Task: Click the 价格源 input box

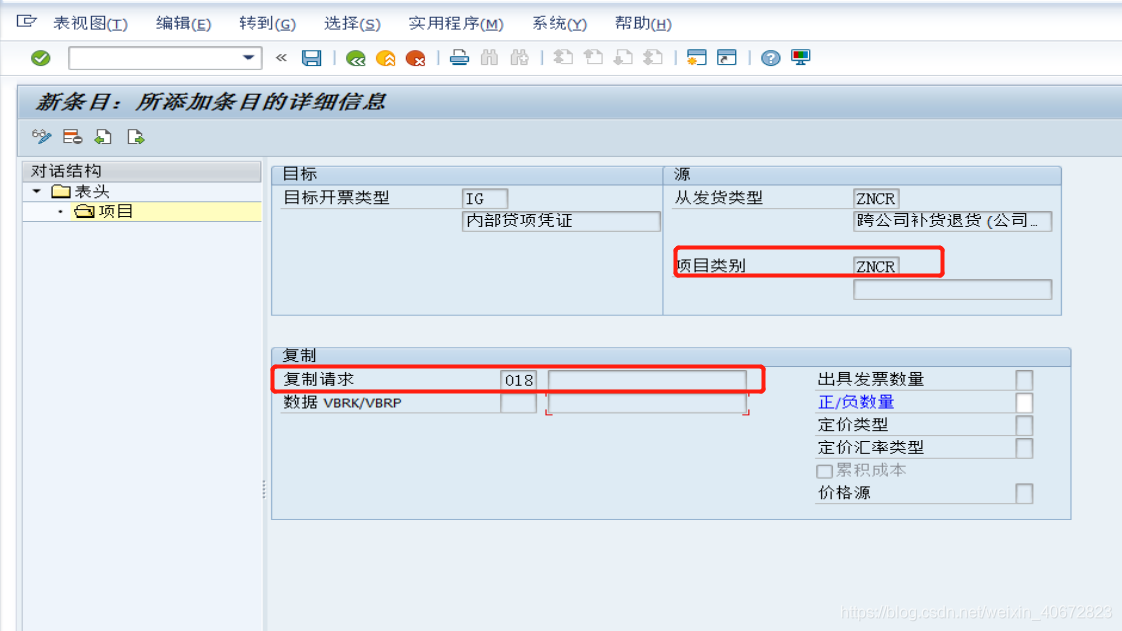Action: pyautogui.click(x=1024, y=494)
